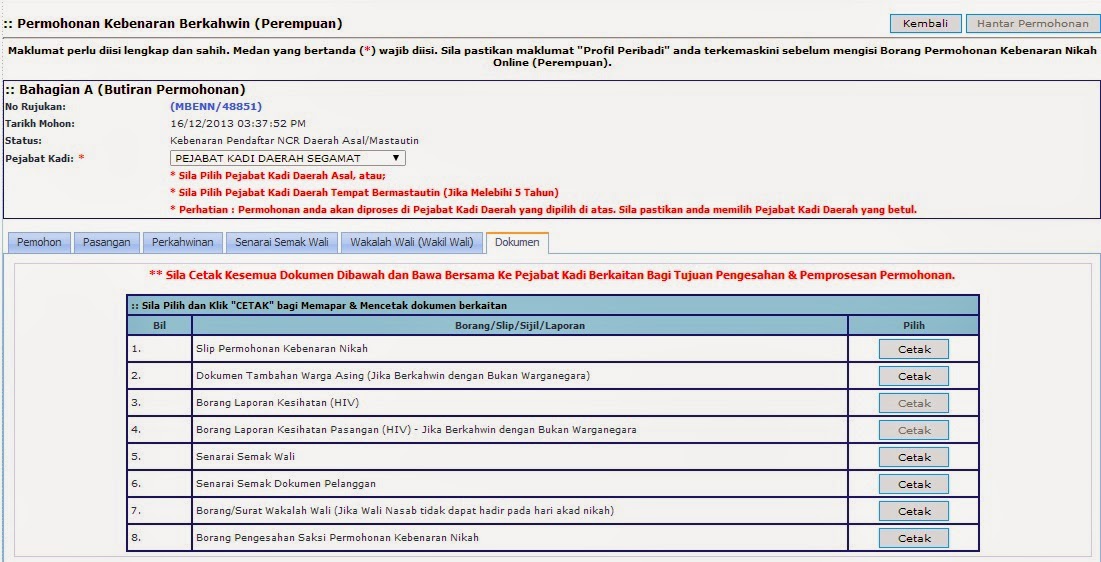The height and width of the screenshot is (562, 1101).
Task: Click 'Borang Pengesahan Saksi Permohonan Kebenaran Nikah' text
Action: tap(337, 537)
